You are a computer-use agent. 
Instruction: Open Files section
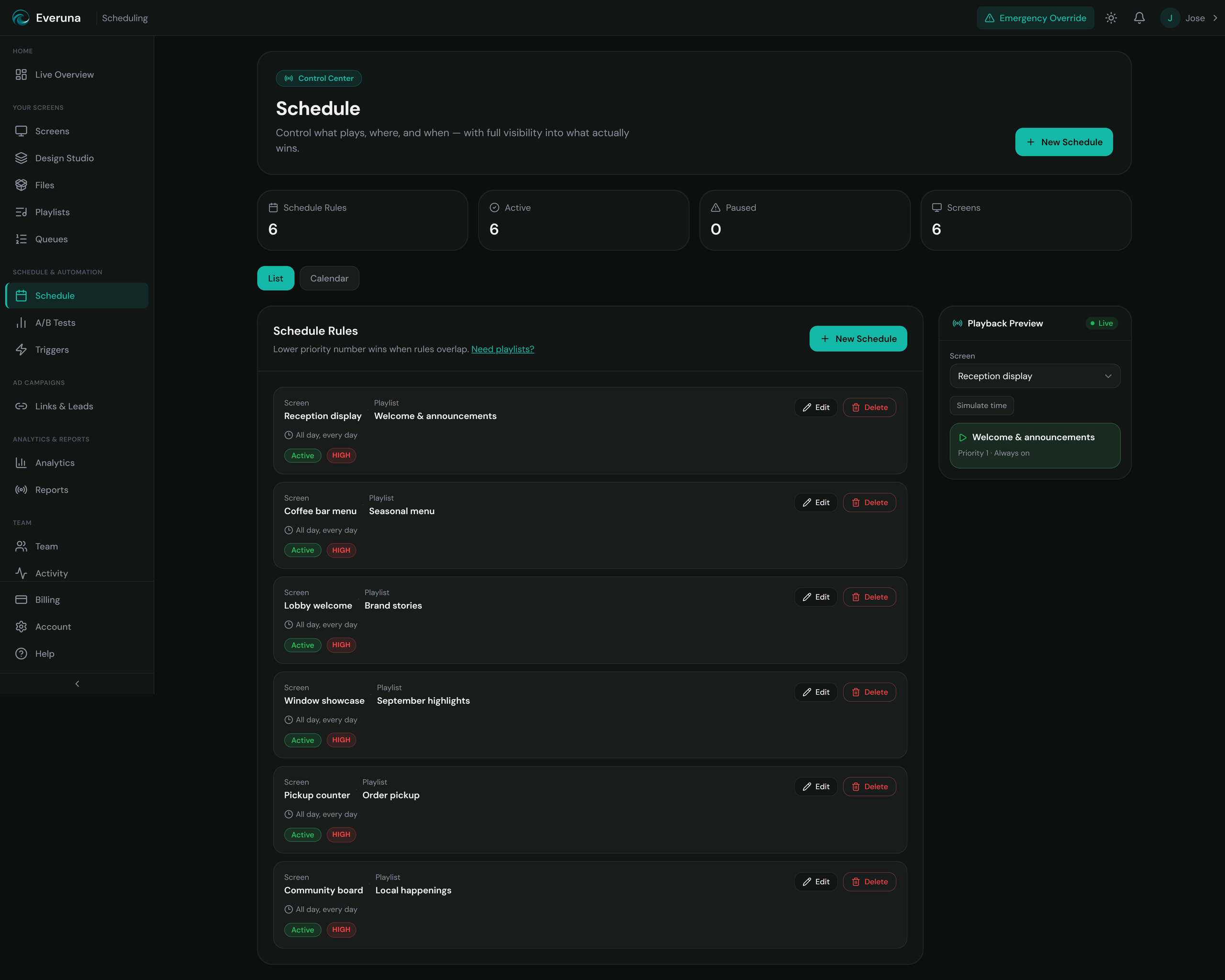pos(77,185)
